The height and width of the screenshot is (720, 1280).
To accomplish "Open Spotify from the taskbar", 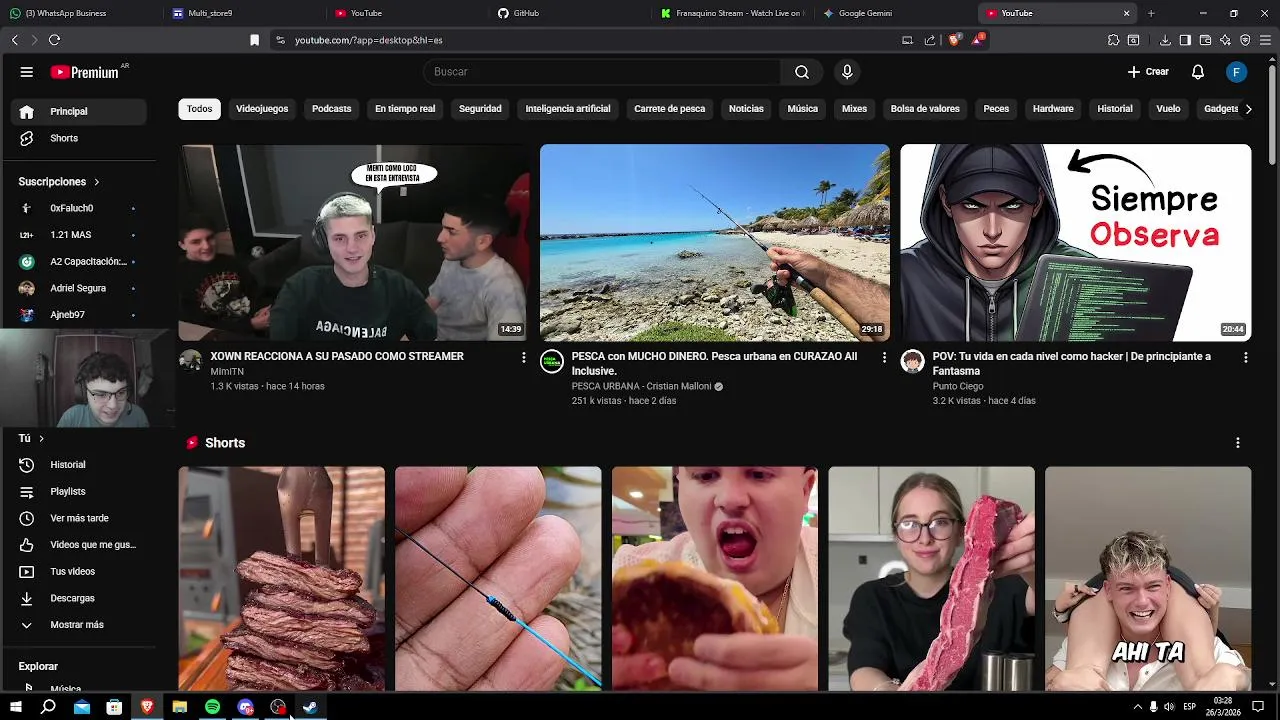I will 212,707.
